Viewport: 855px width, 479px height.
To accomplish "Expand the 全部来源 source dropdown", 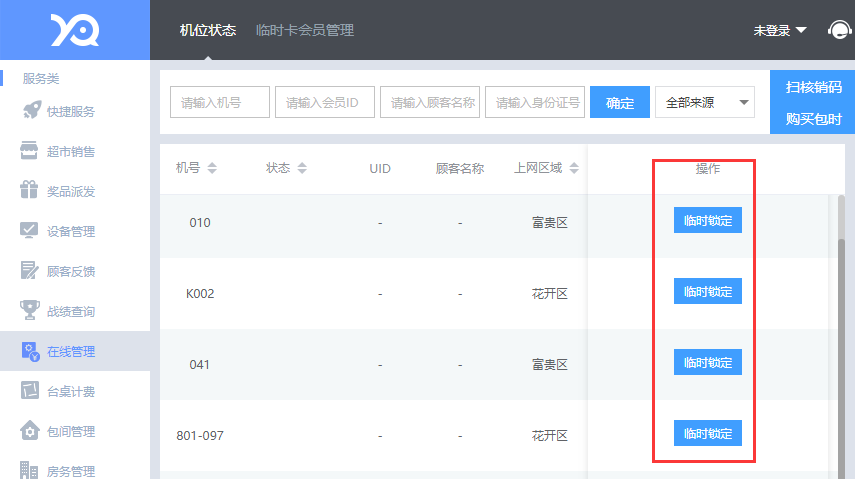I will 705,102.
